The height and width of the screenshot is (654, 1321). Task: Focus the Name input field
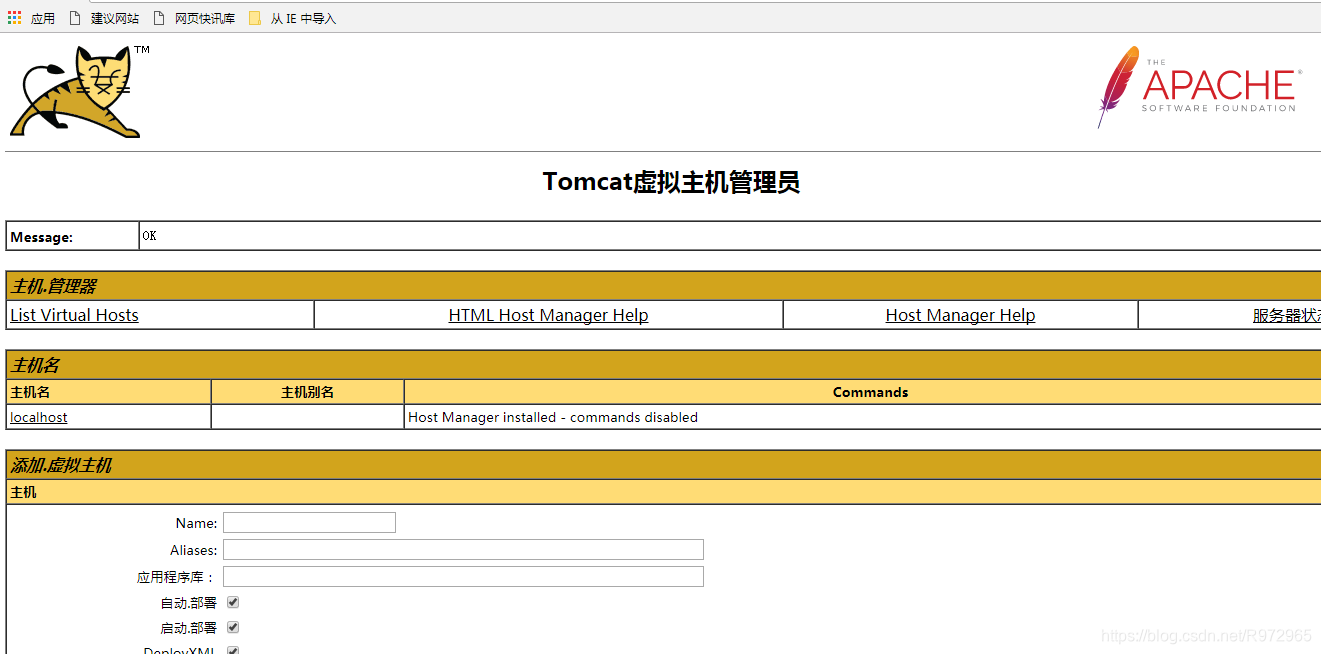point(309,522)
